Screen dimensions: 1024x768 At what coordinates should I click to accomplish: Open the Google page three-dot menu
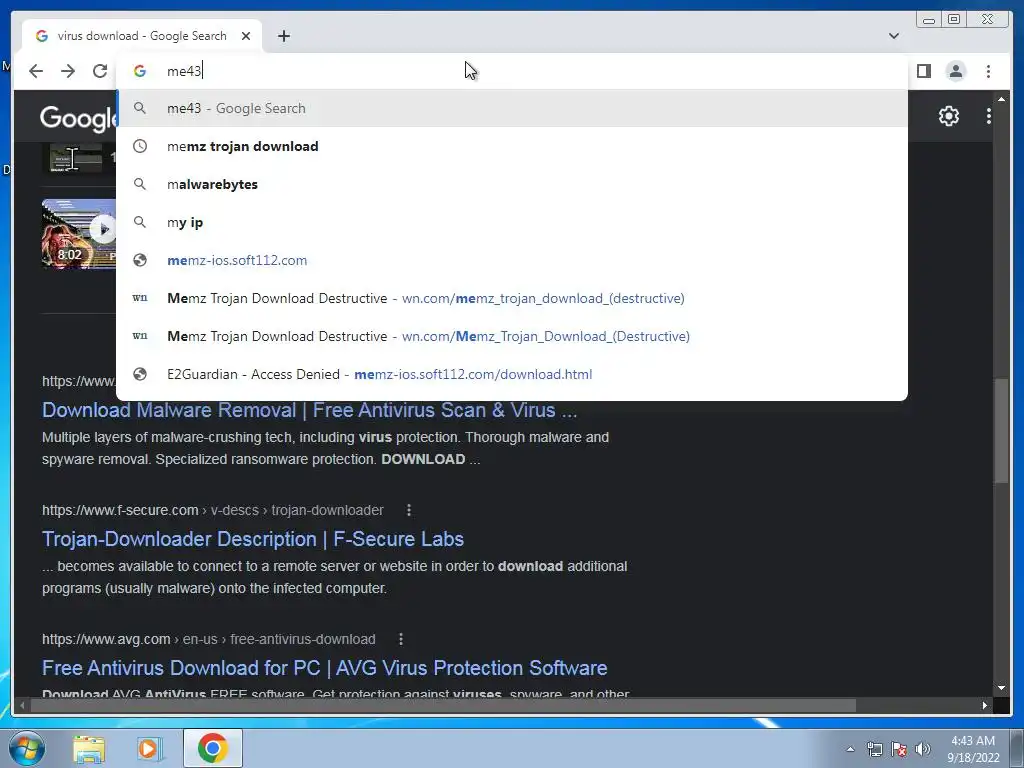(989, 116)
